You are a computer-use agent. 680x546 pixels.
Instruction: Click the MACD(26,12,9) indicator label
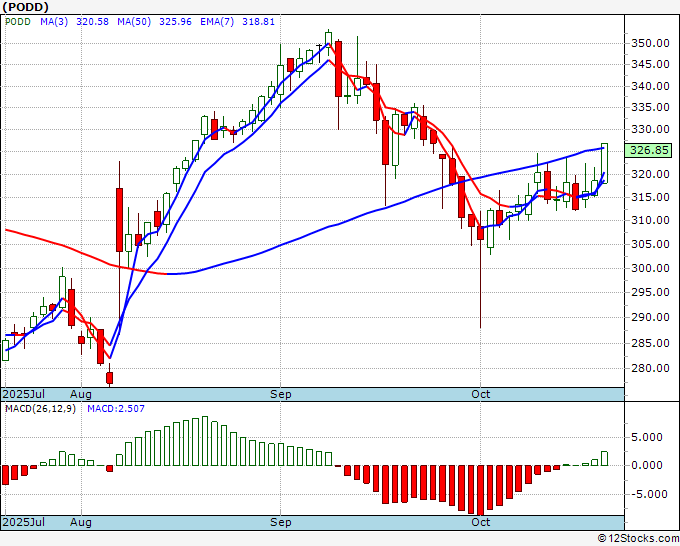[40, 409]
